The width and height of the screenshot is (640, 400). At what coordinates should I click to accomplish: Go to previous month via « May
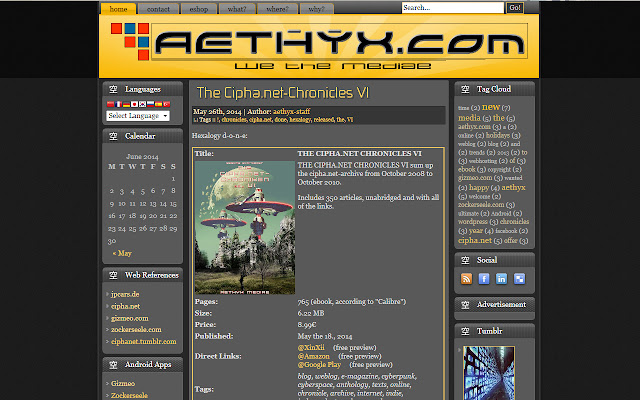122,253
